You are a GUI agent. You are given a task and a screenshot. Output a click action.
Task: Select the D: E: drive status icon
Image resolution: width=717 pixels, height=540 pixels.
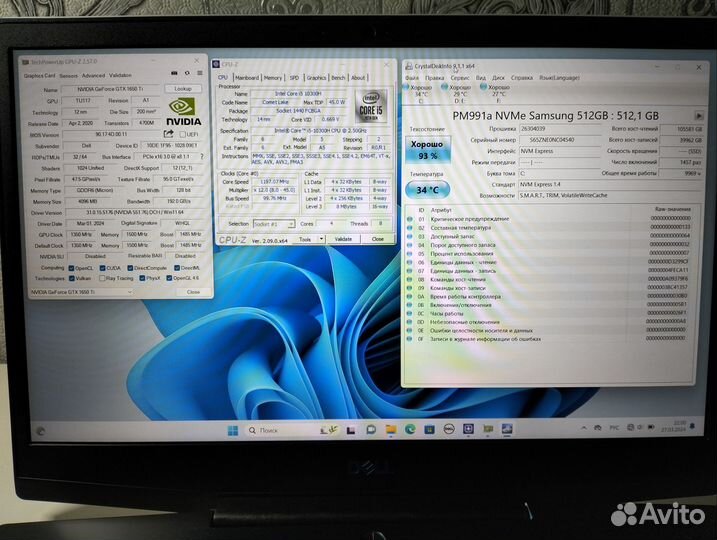coord(444,86)
